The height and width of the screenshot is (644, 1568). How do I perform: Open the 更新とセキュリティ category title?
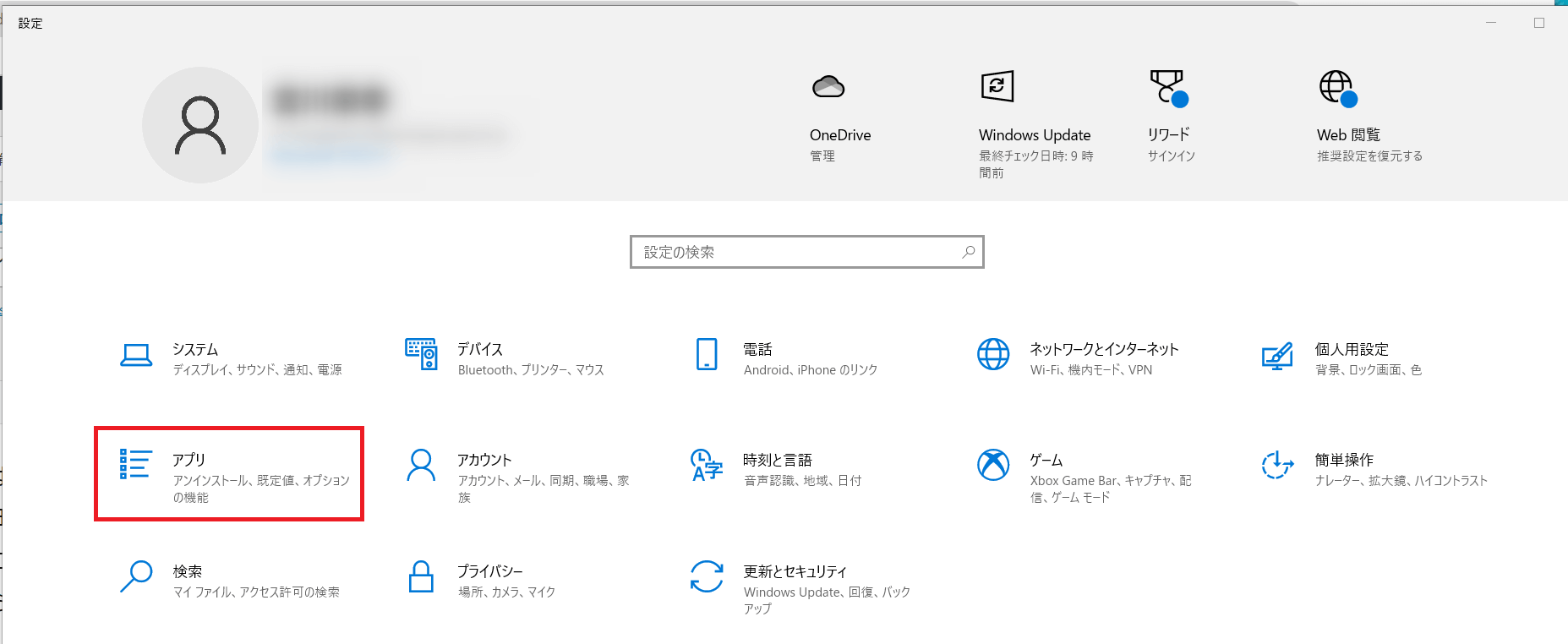pyautogui.click(x=795, y=571)
